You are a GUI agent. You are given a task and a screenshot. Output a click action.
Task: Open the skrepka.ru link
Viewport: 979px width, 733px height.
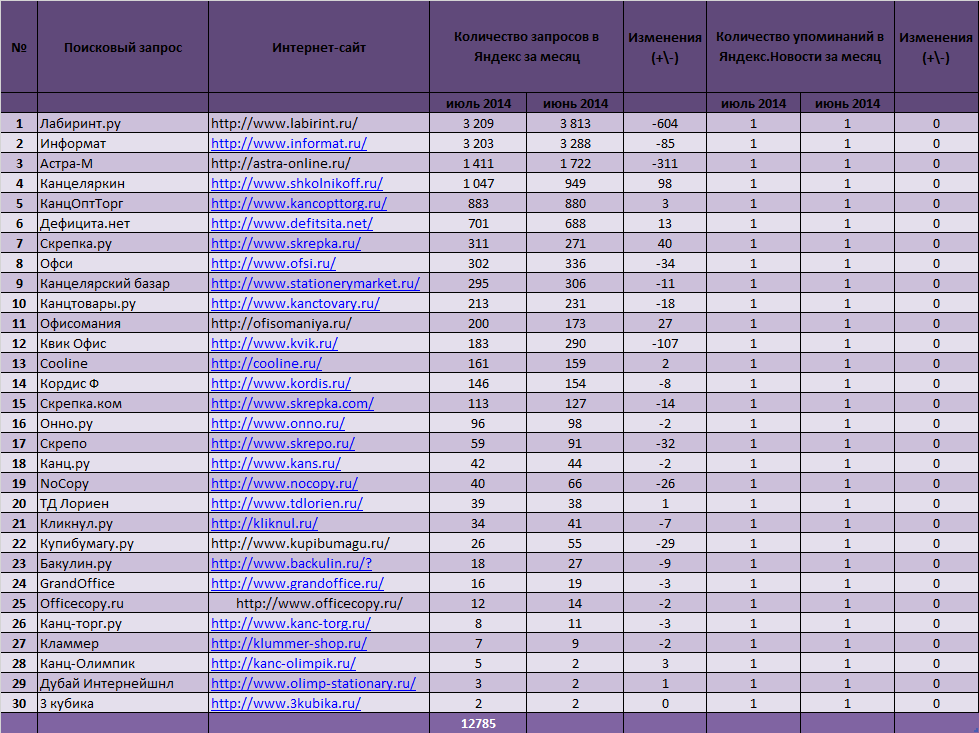tap(285, 244)
